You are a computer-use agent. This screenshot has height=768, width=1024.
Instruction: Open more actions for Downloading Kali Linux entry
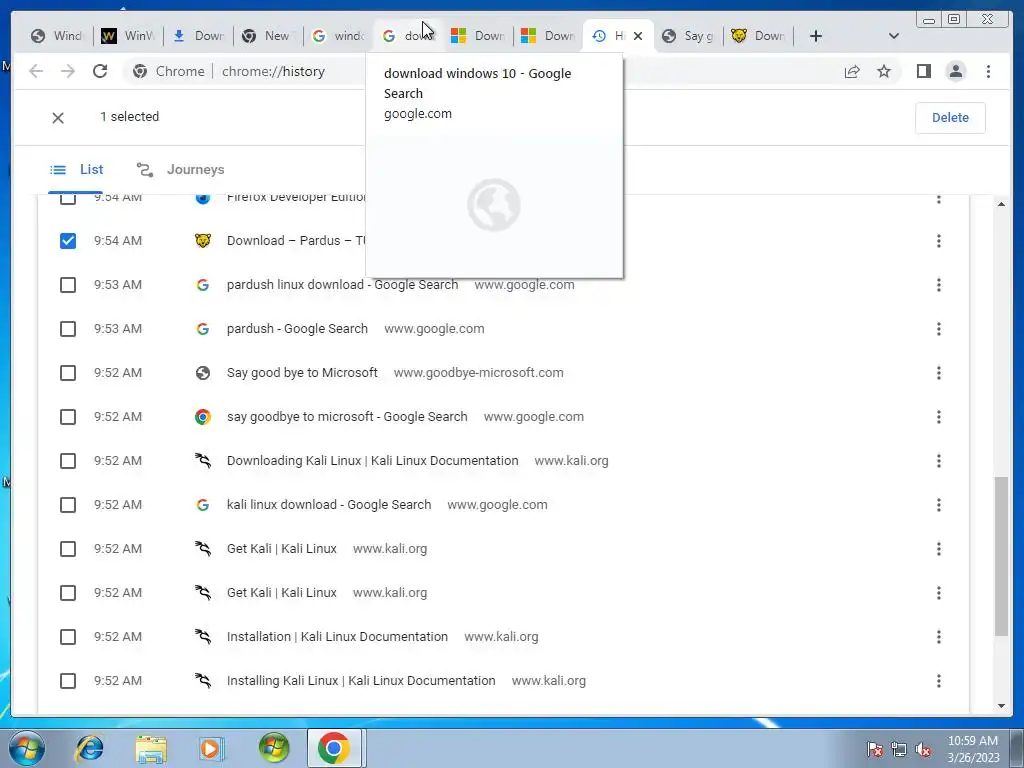(938, 461)
